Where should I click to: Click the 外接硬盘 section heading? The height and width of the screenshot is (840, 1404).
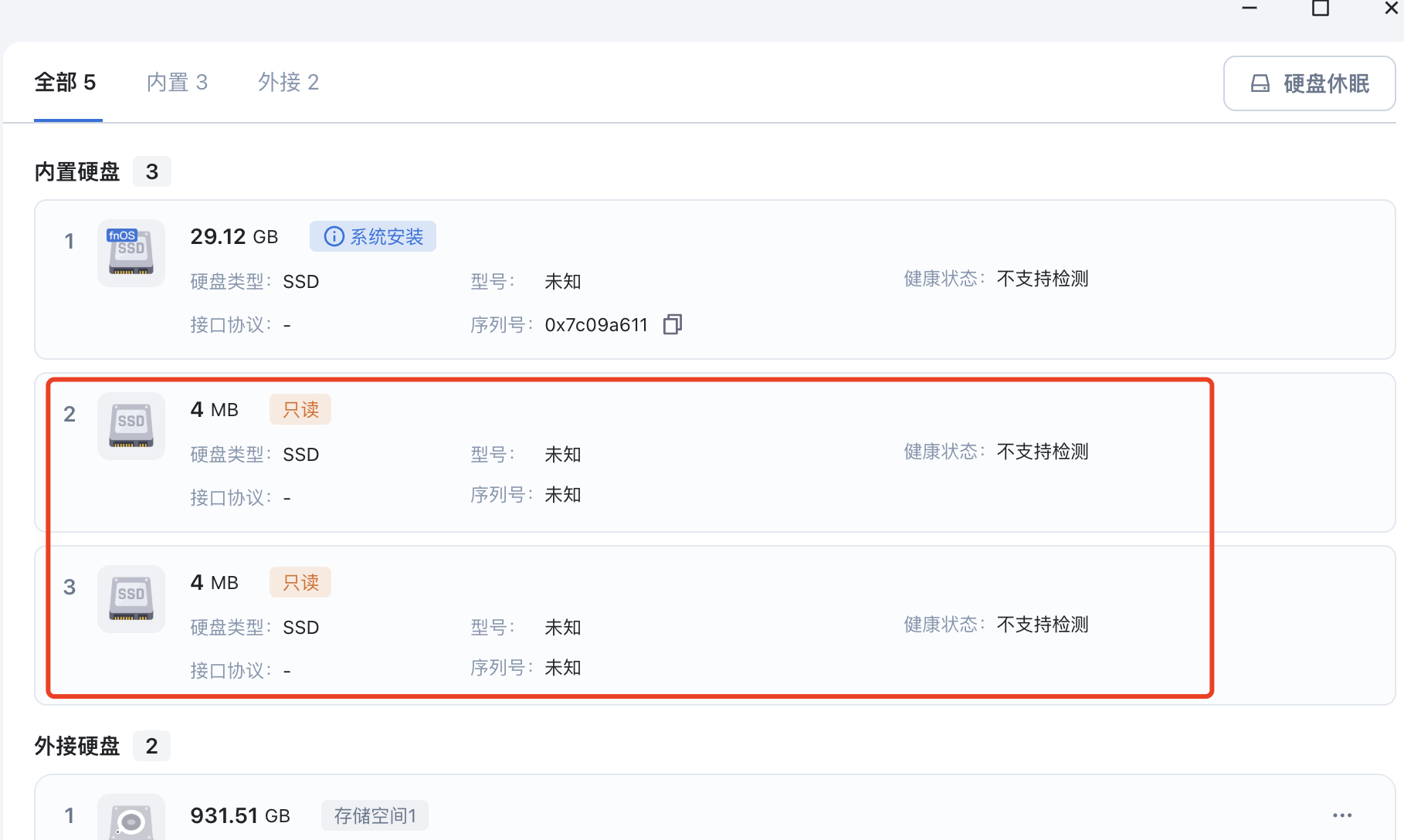pos(77,746)
